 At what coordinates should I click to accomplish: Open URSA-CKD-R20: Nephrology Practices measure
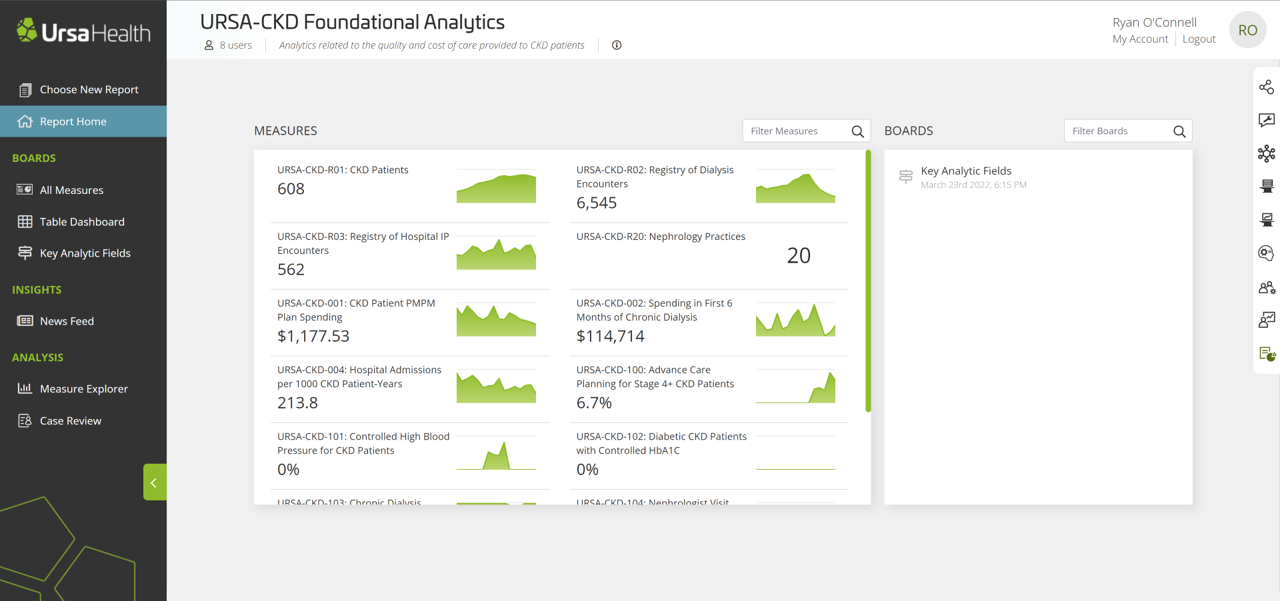point(709,254)
